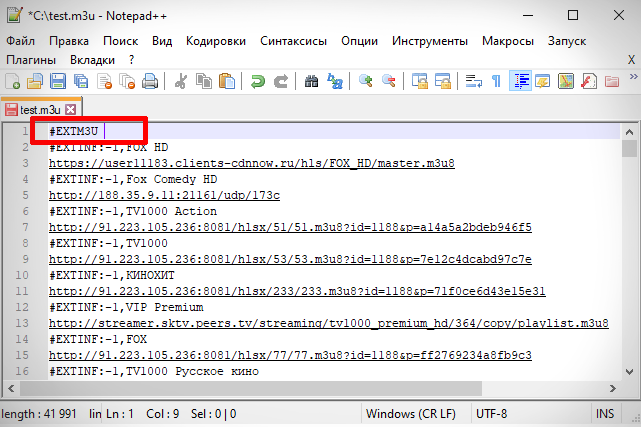The image size is (641, 427).
Task: Click horizontal scrollbar right arrow
Action: (x=612, y=388)
